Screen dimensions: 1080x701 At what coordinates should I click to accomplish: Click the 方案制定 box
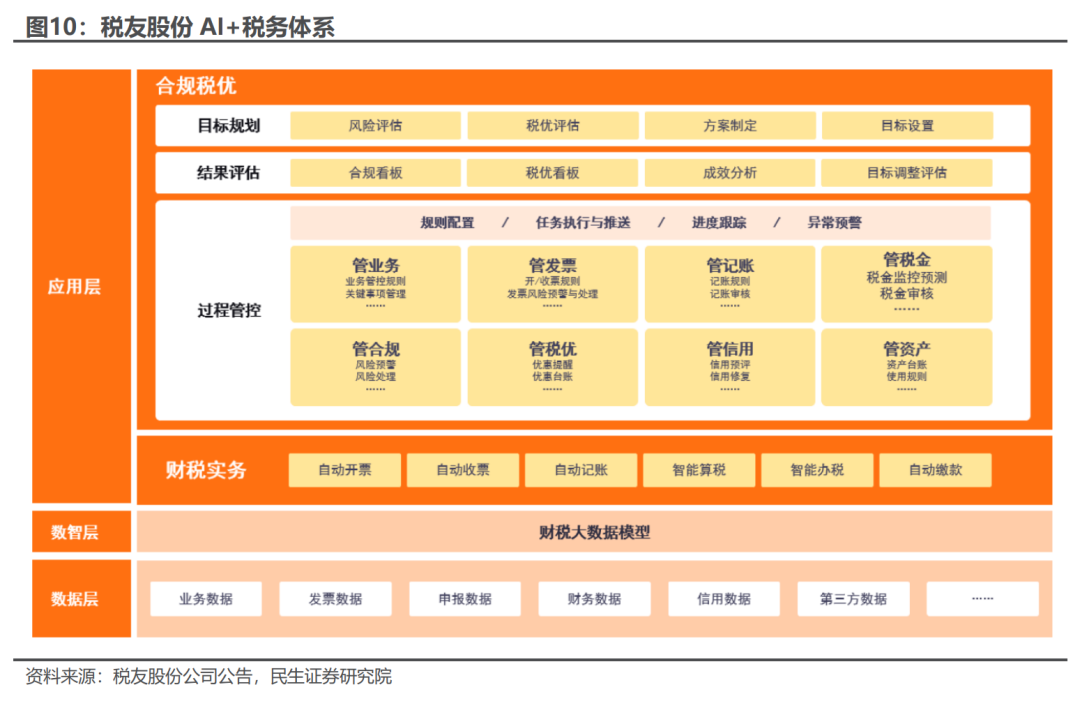[730, 125]
